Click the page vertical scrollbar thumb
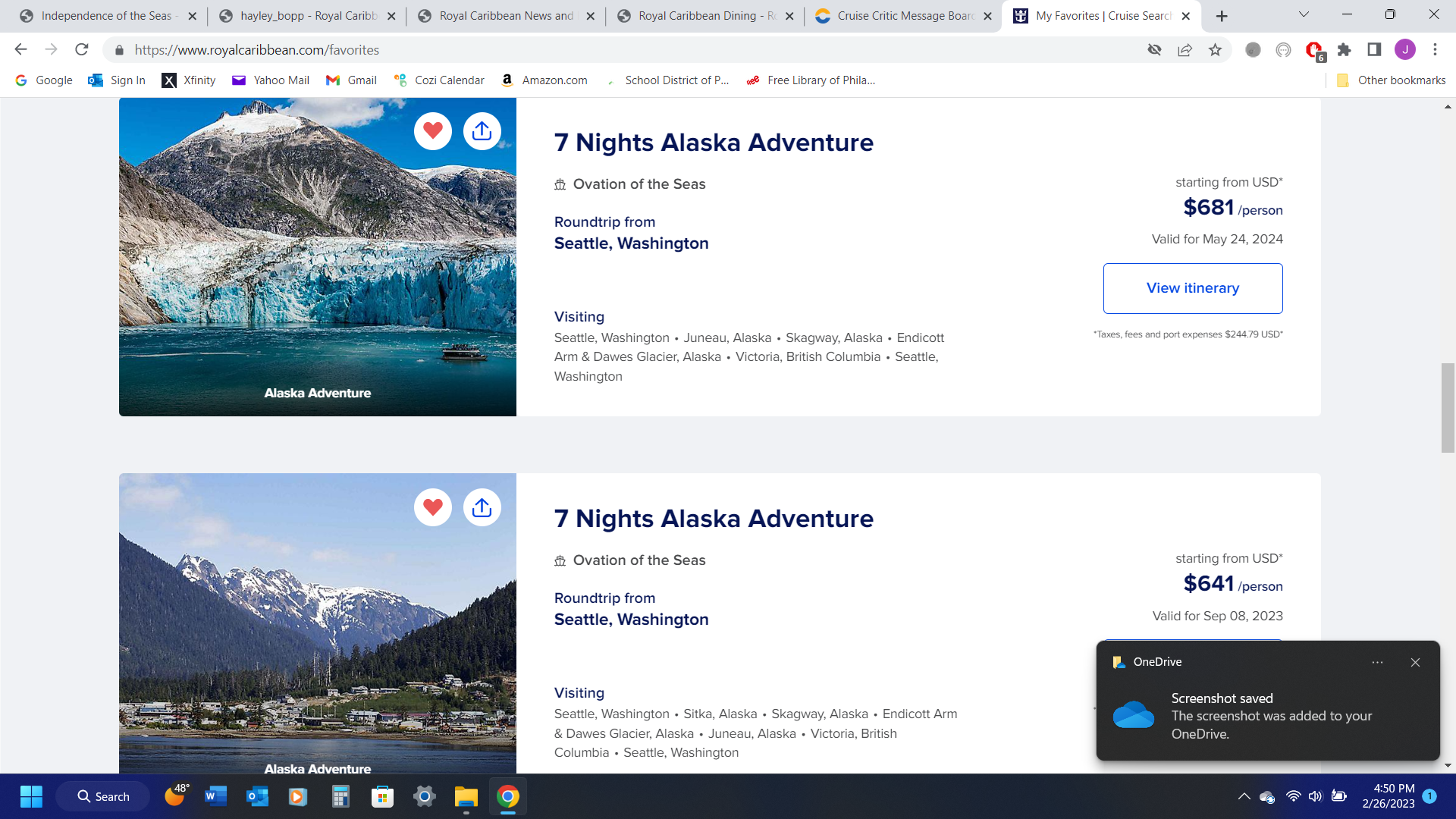 (x=1448, y=408)
